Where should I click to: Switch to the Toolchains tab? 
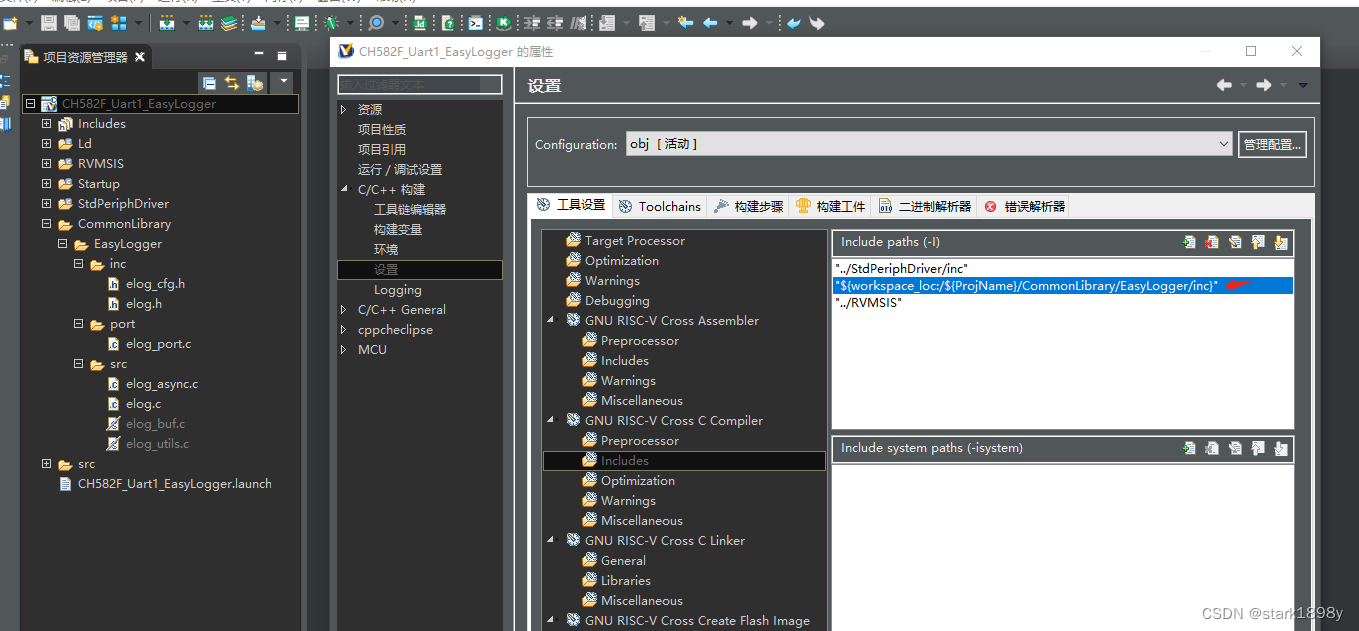658,206
